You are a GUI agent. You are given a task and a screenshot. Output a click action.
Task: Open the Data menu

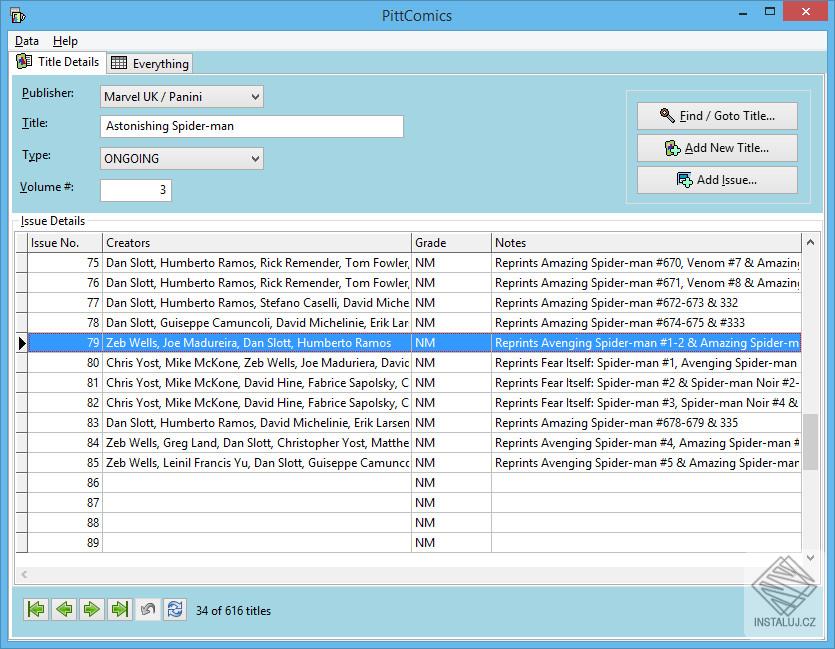click(x=27, y=41)
